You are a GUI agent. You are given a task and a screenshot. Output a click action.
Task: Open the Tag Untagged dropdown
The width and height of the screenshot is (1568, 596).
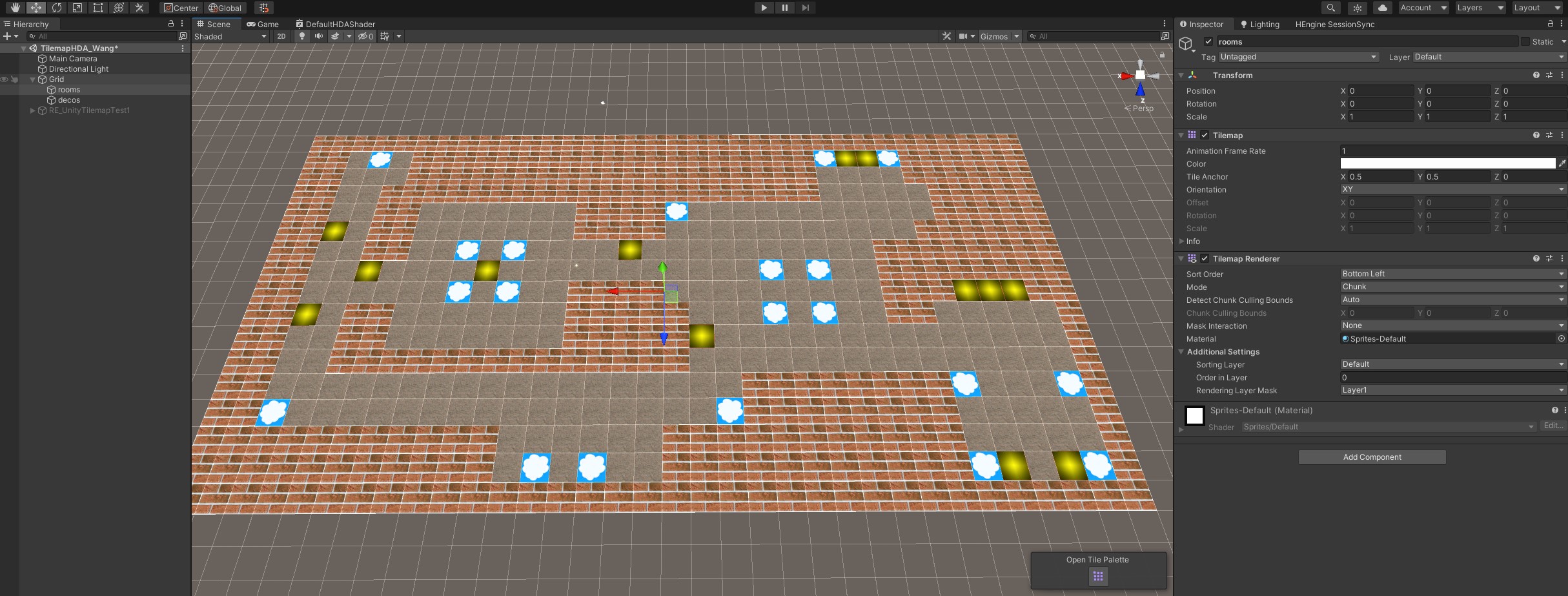1299,57
